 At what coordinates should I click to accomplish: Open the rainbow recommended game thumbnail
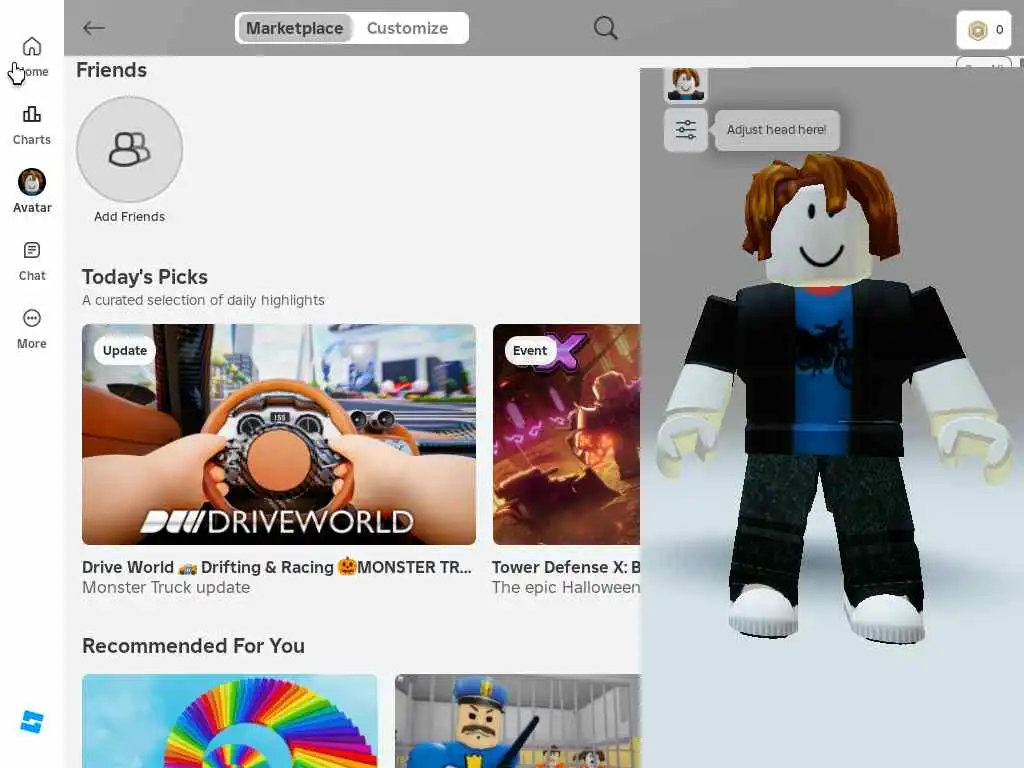click(x=230, y=721)
